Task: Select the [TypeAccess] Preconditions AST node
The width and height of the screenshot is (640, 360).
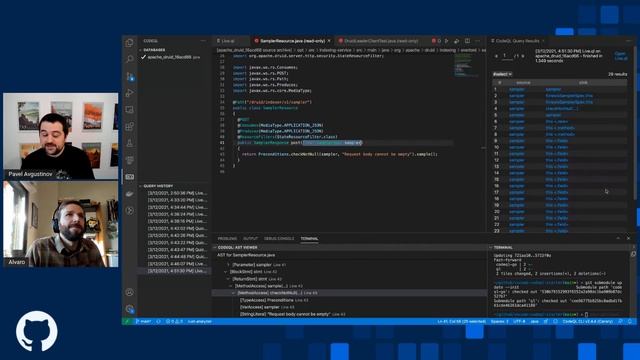Action: tap(274, 300)
